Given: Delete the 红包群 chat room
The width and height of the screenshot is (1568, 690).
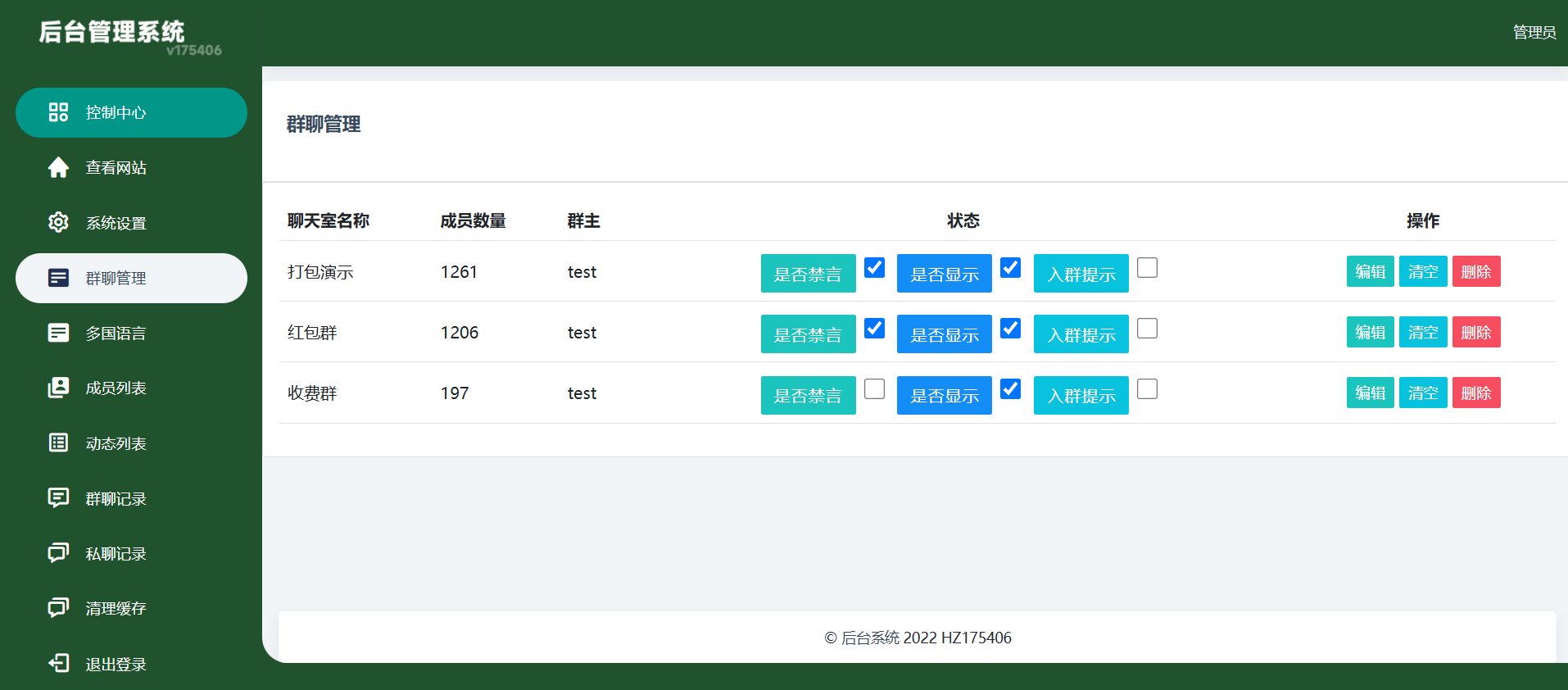Looking at the screenshot, I should (x=1475, y=333).
